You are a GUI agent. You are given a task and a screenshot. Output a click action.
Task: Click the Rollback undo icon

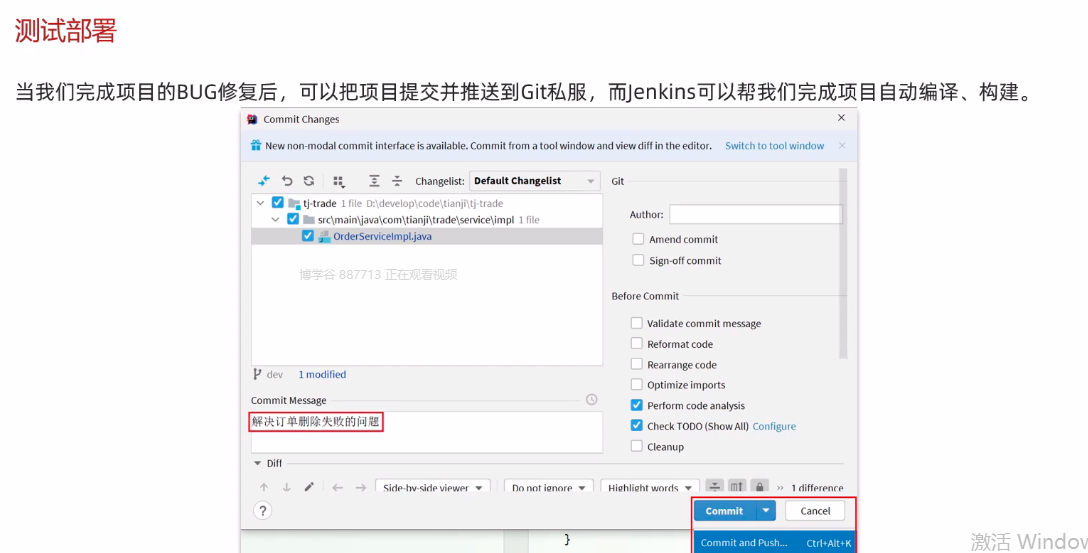(x=287, y=181)
